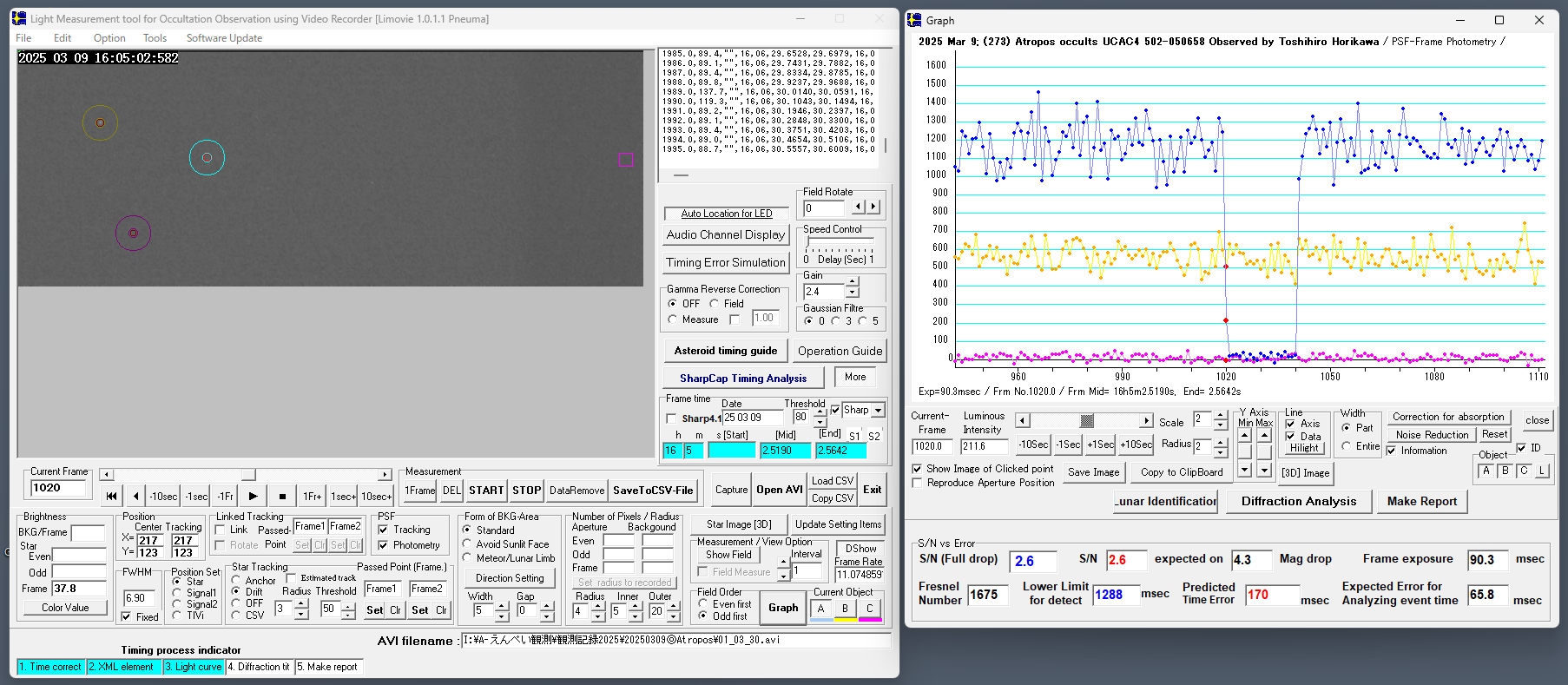Click the Current Frame input field
The height and width of the screenshot is (685, 1568).
coord(59,488)
